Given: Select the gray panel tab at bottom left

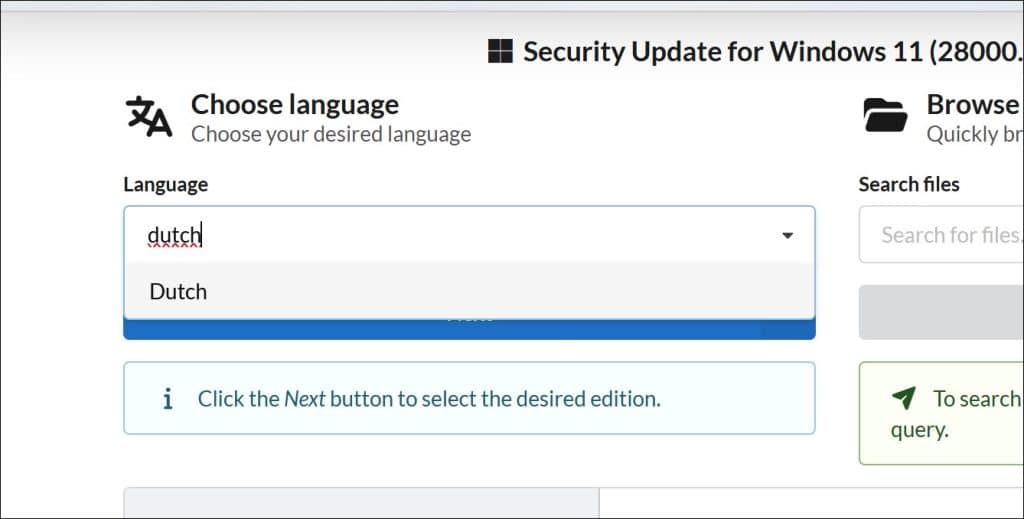Looking at the screenshot, I should tap(360, 503).
